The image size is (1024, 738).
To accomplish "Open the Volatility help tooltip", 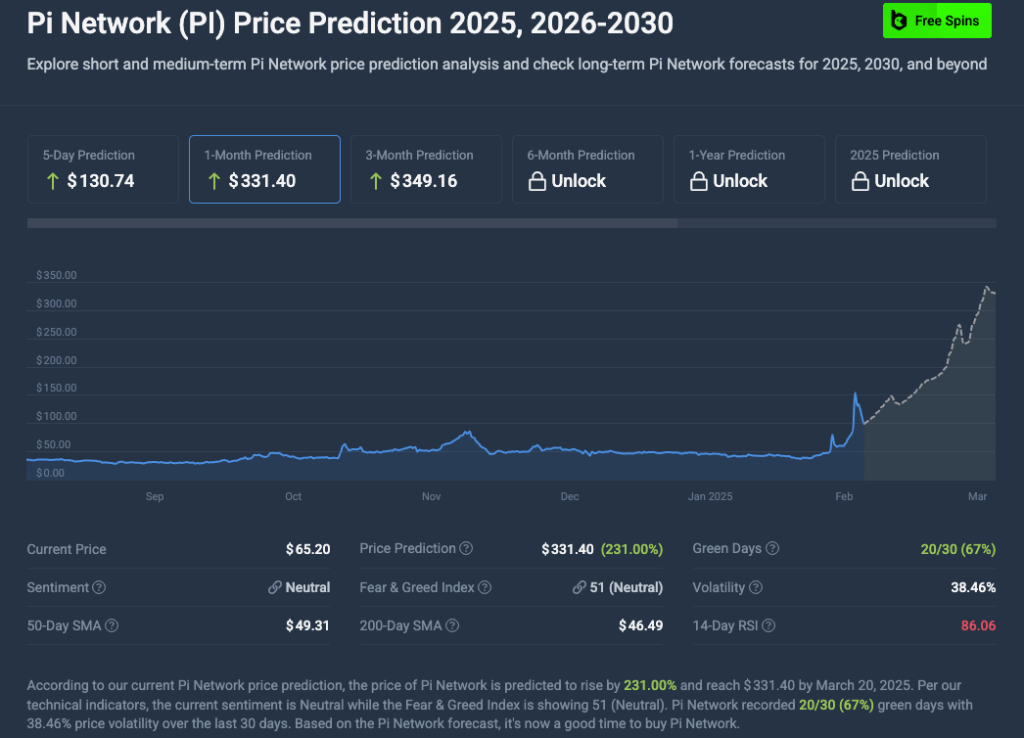I will 755,588.
